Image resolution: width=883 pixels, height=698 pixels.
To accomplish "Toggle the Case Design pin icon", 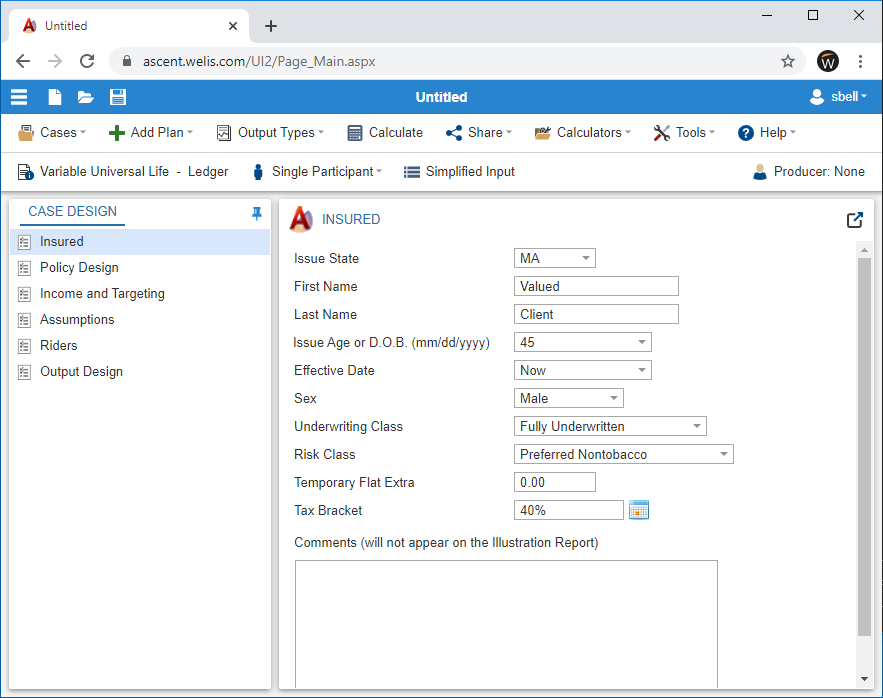I will pos(257,213).
